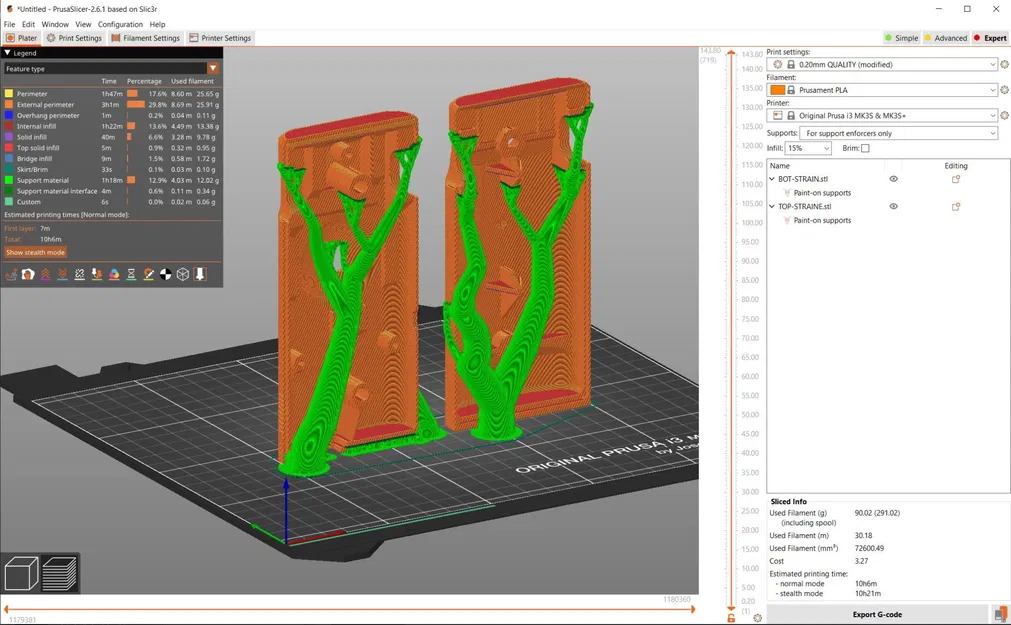This screenshot has height=625, width=1011.
Task: Toggle Wipe moves visibility icon in legend
Action: (x=28, y=274)
